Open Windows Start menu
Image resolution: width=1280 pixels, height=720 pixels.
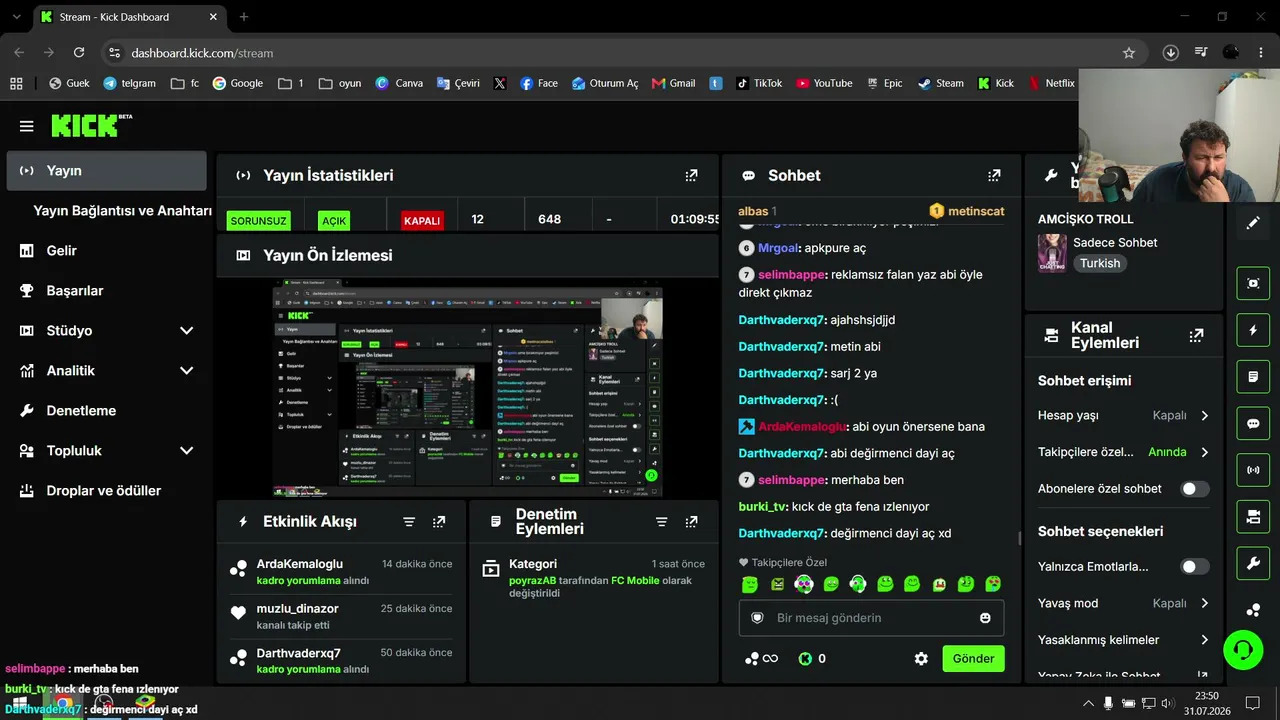coord(19,704)
